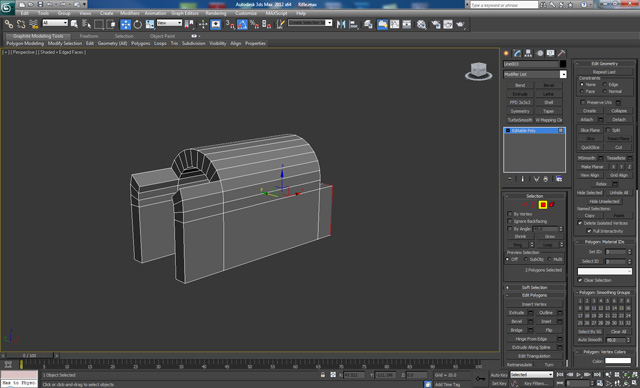Viewport: 640px width, 388px height.
Task: Open Render Setup from the toolbar
Action: point(436,24)
